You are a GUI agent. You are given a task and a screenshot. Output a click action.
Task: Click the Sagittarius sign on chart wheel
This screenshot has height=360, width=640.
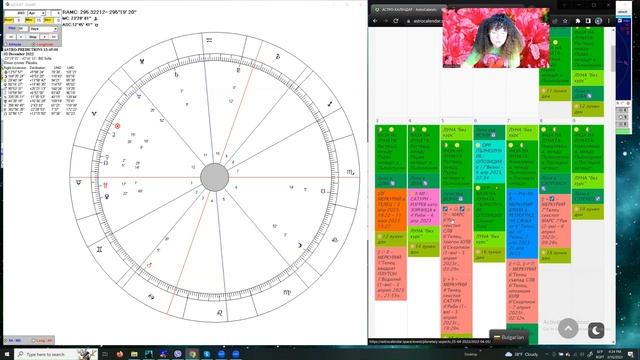pyautogui.click(x=329, y=104)
